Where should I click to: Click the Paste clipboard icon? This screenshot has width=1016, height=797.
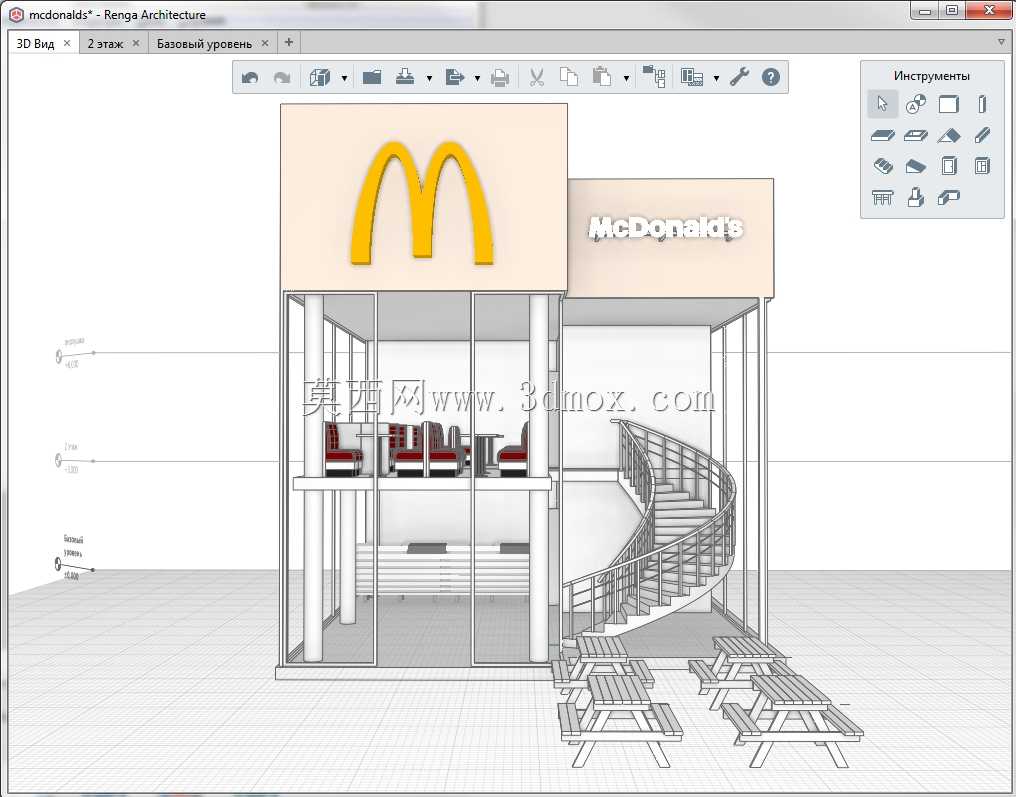(602, 77)
